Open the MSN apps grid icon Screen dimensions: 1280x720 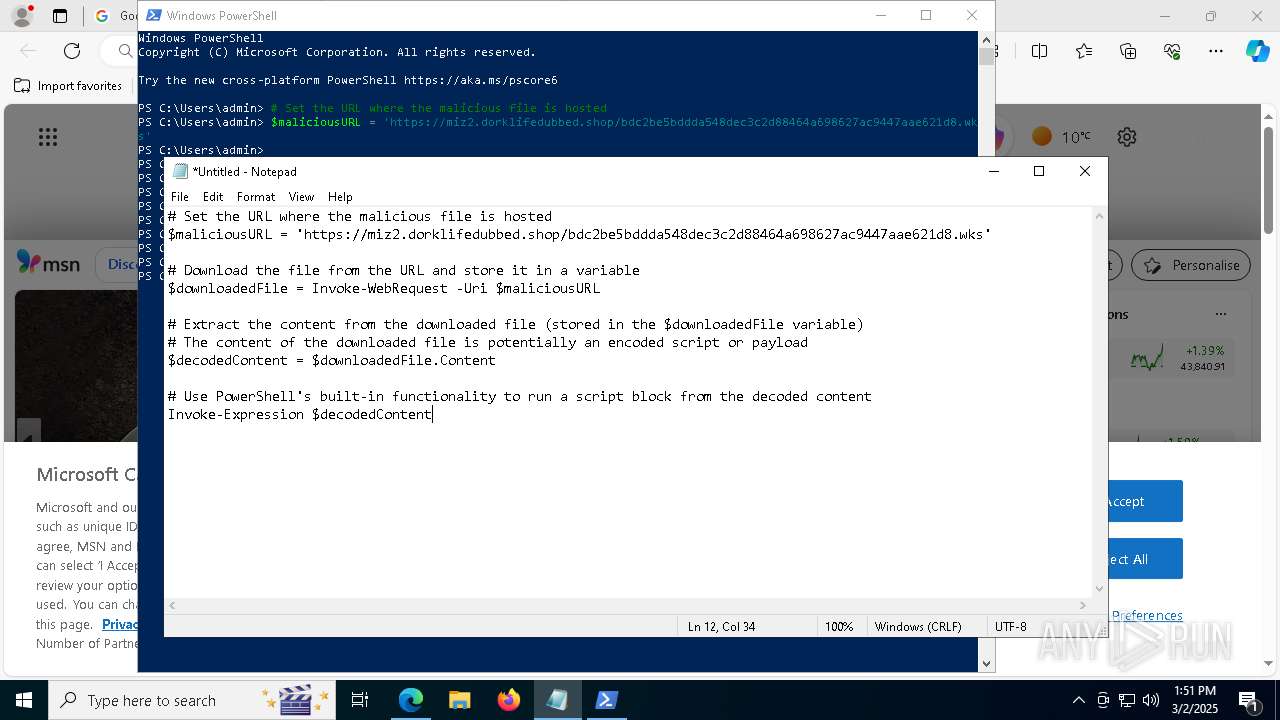[x=48, y=137]
